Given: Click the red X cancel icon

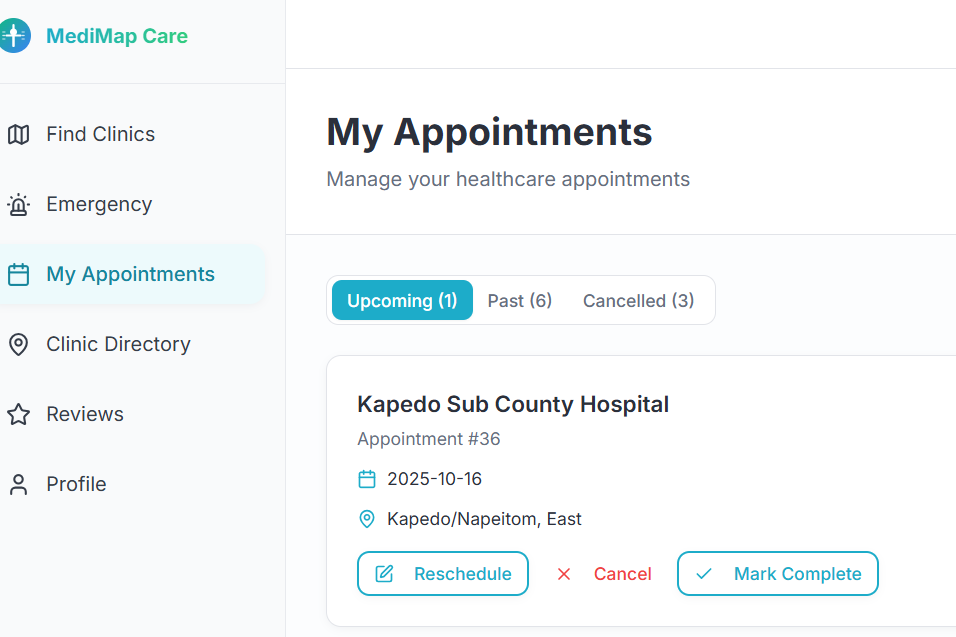Looking at the screenshot, I should pyautogui.click(x=564, y=574).
